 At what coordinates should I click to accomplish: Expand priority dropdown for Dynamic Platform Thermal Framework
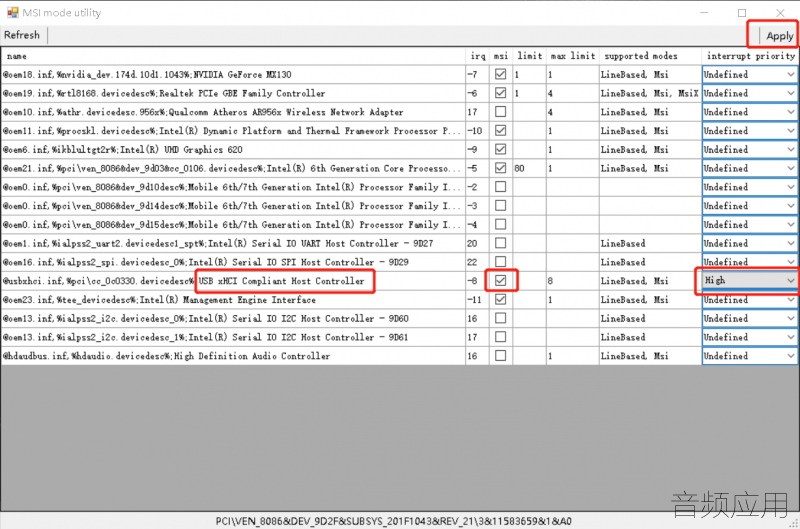tap(749, 131)
